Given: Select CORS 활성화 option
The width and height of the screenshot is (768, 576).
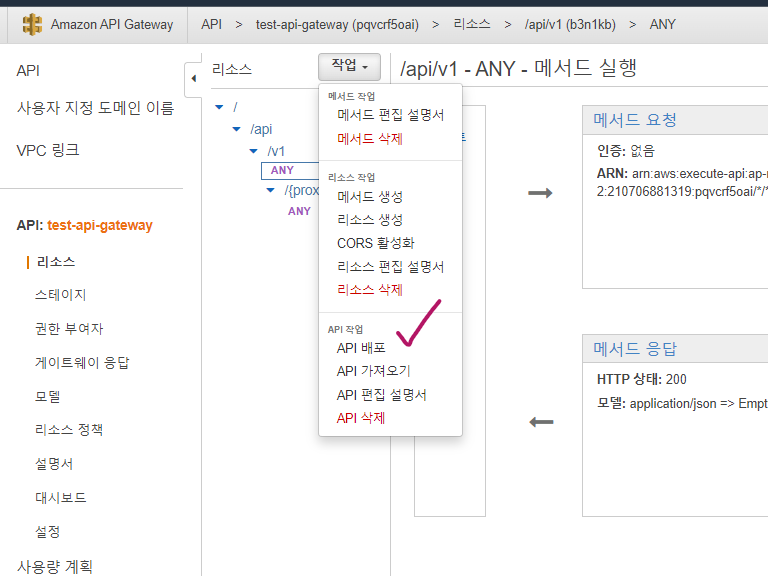Looking at the screenshot, I should [x=376, y=243].
